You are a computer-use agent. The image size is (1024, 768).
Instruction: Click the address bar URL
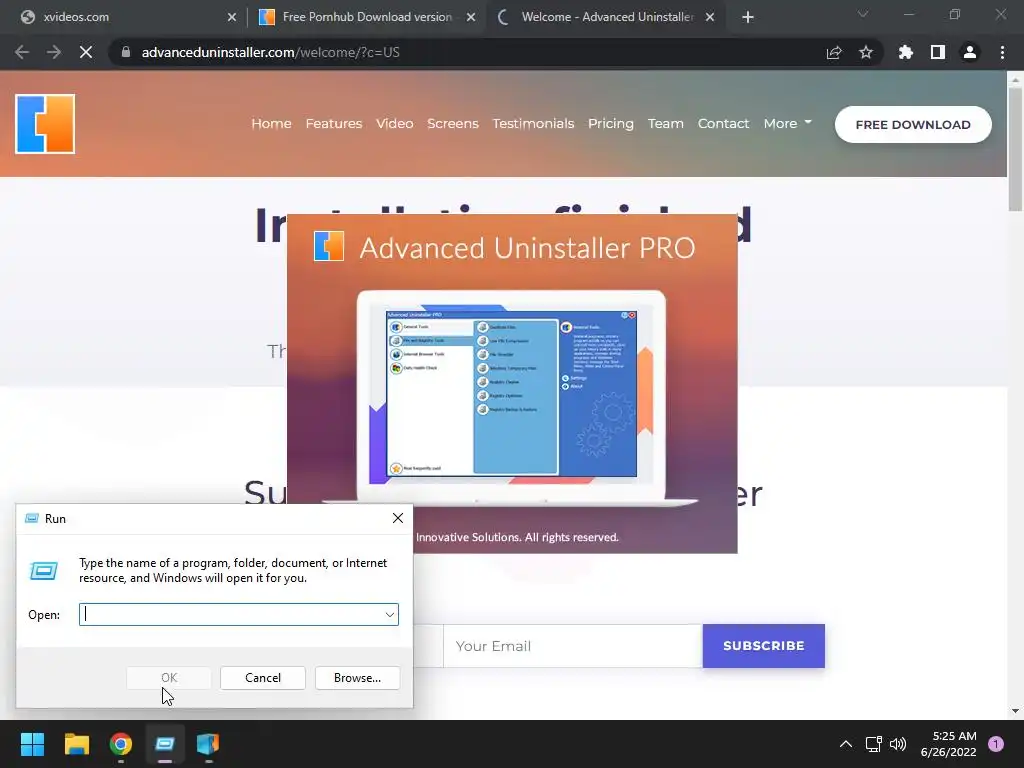[x=270, y=52]
